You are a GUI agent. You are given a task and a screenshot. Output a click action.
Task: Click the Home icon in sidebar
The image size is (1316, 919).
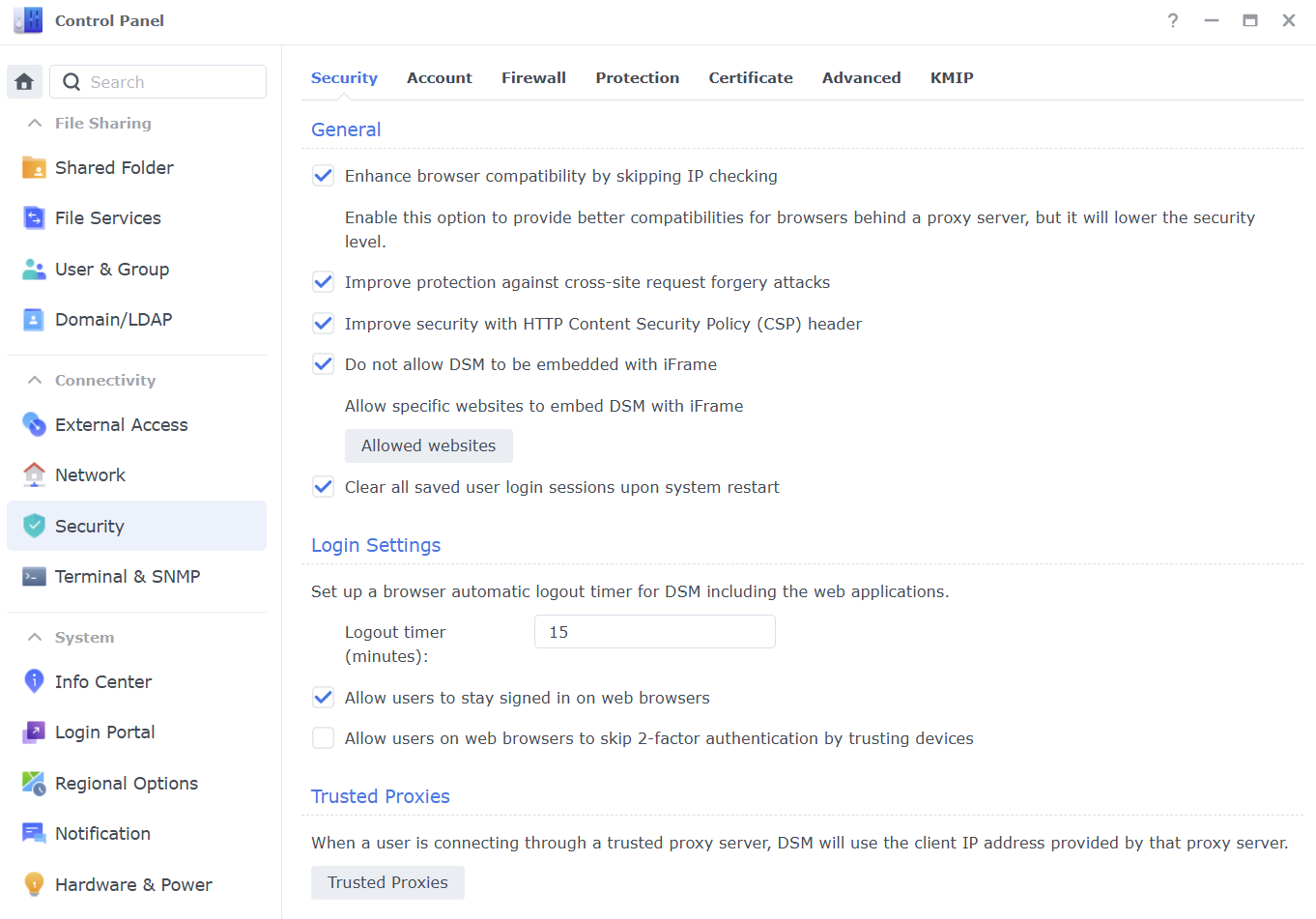[24, 82]
